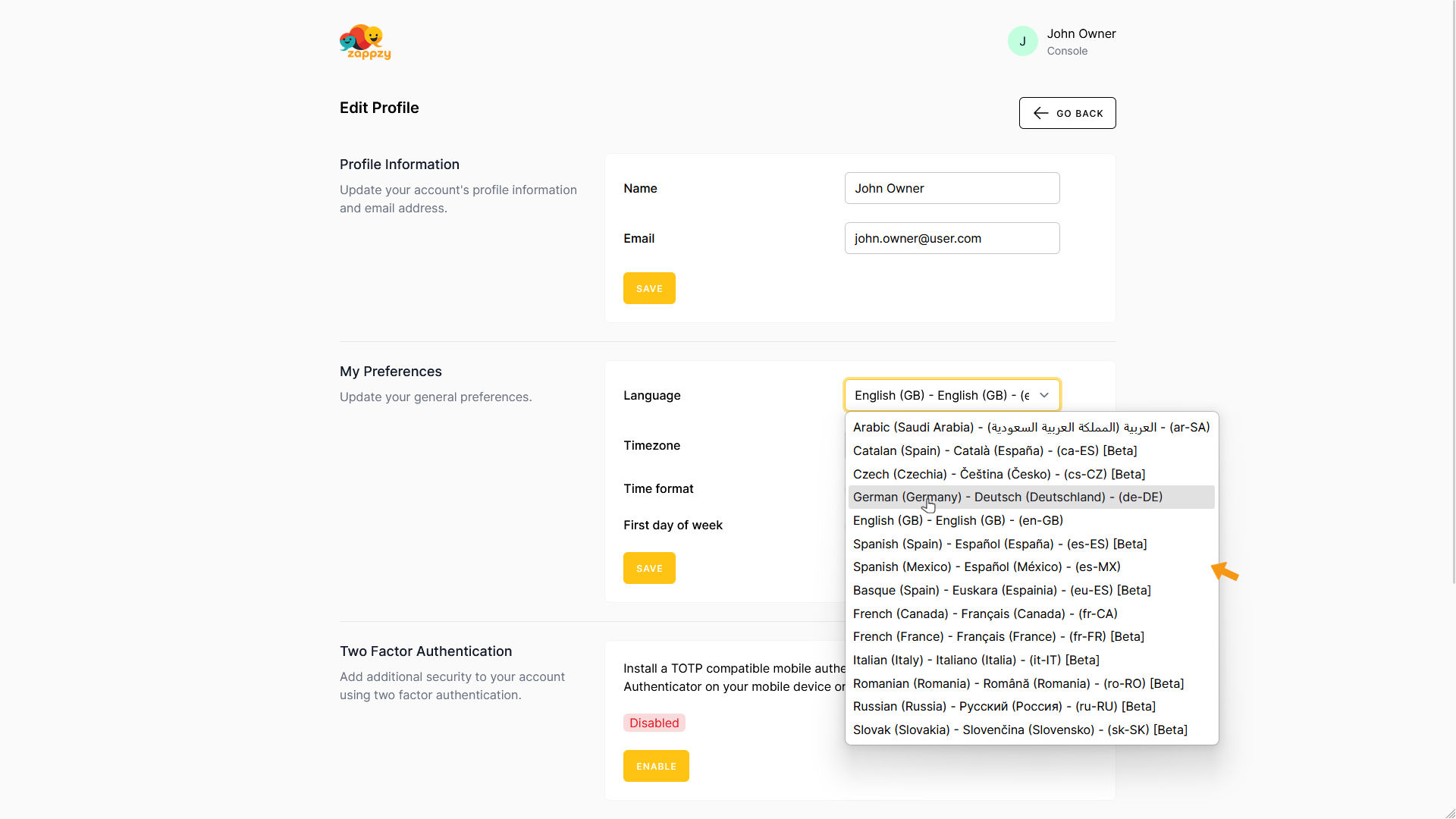Click the Save button under My Preferences
Viewport: 1456px width, 819px height.
[649, 568]
